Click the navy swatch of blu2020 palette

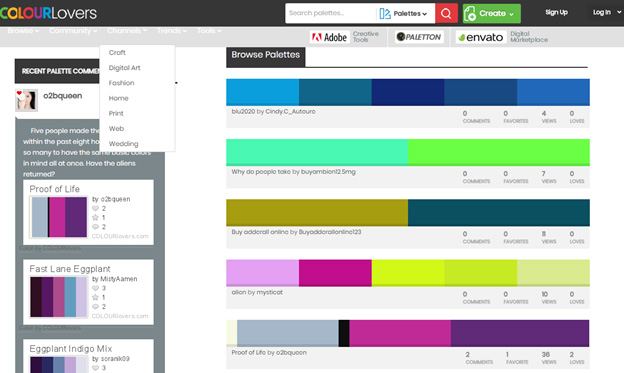pyautogui.click(x=408, y=92)
